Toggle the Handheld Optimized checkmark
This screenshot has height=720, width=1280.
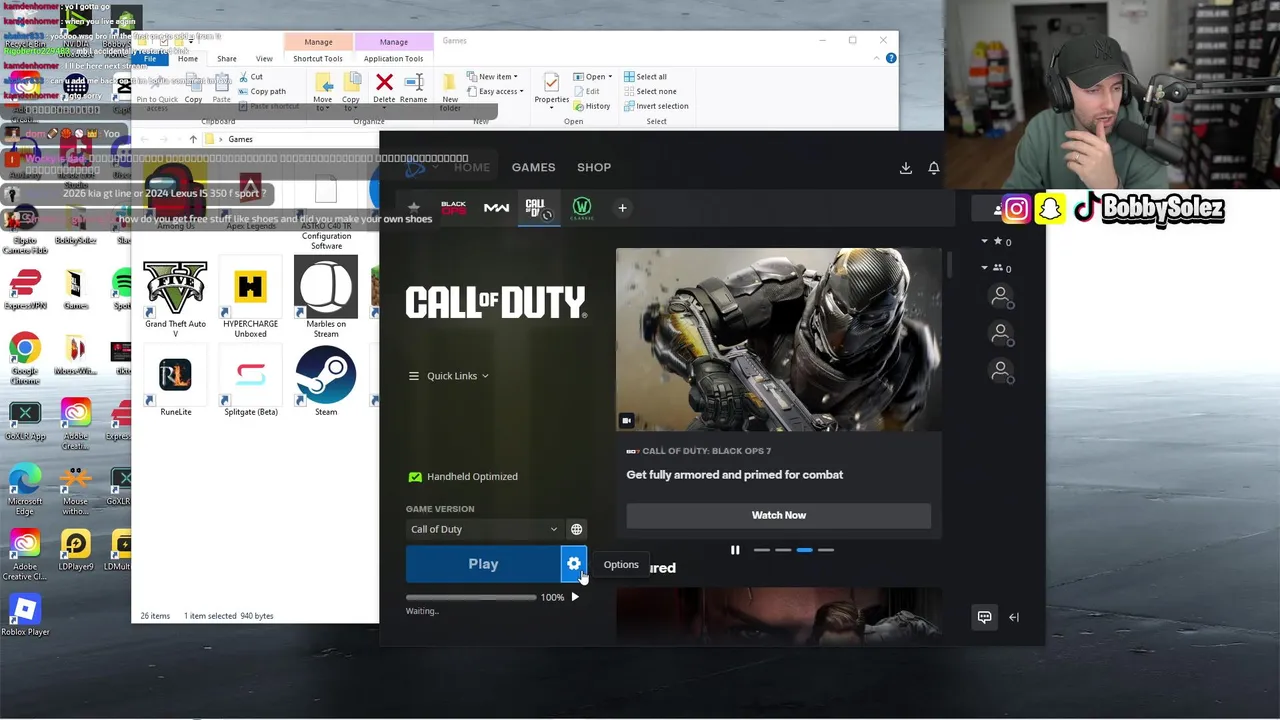[415, 477]
